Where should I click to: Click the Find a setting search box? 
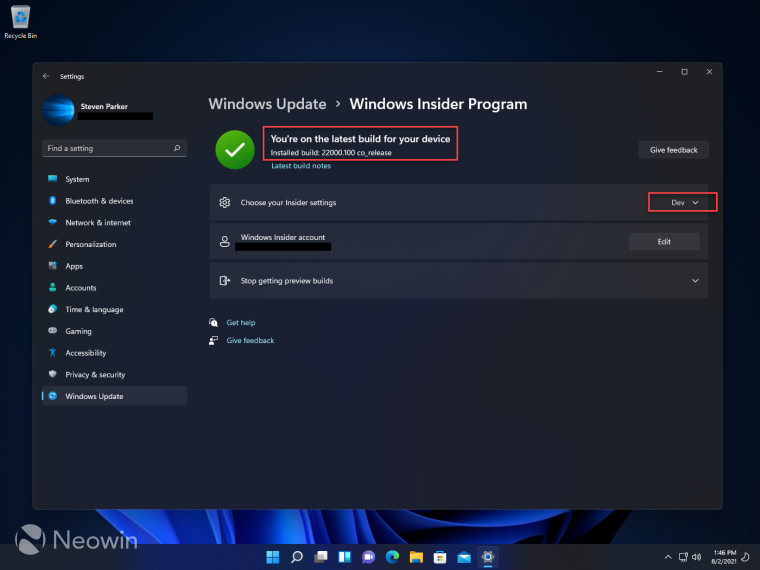114,148
